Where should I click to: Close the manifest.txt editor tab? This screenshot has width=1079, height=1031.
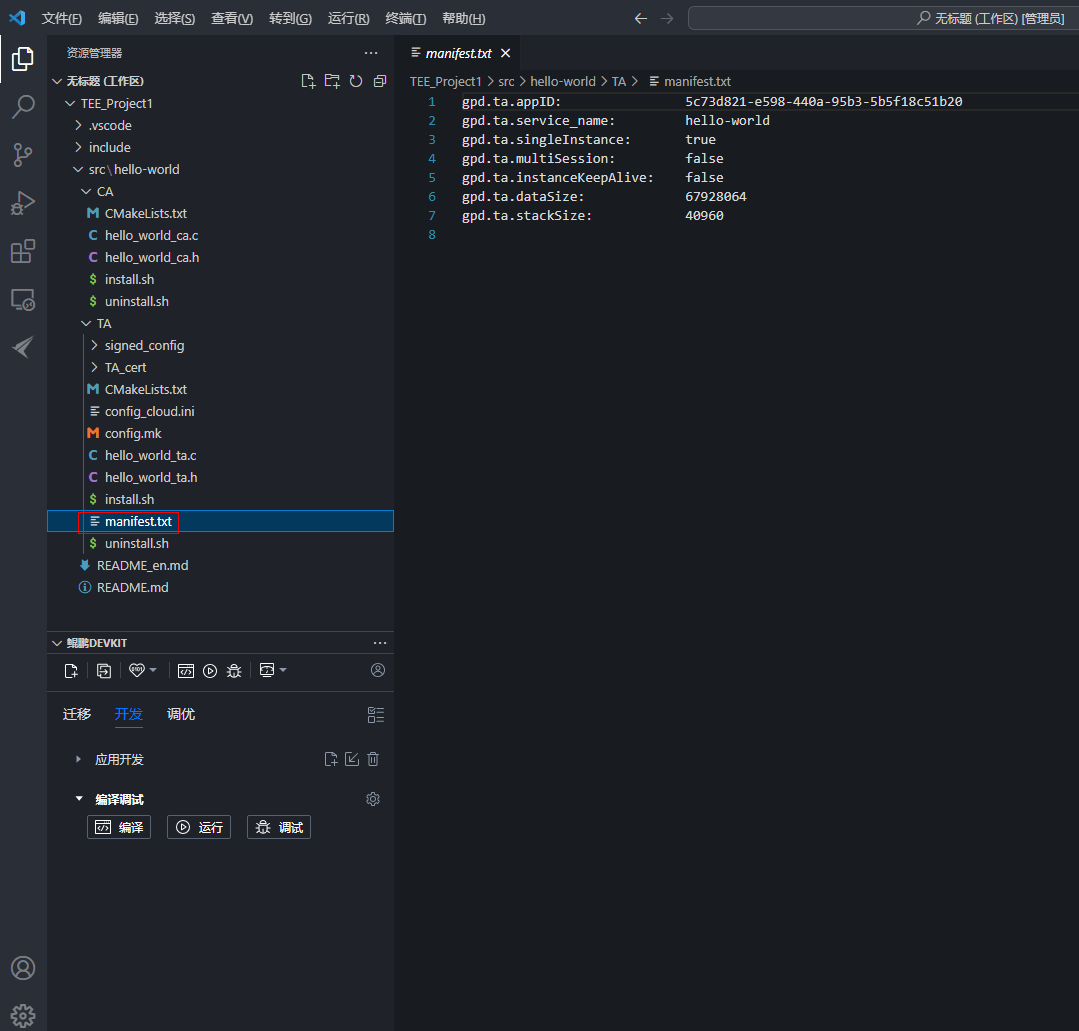(506, 53)
